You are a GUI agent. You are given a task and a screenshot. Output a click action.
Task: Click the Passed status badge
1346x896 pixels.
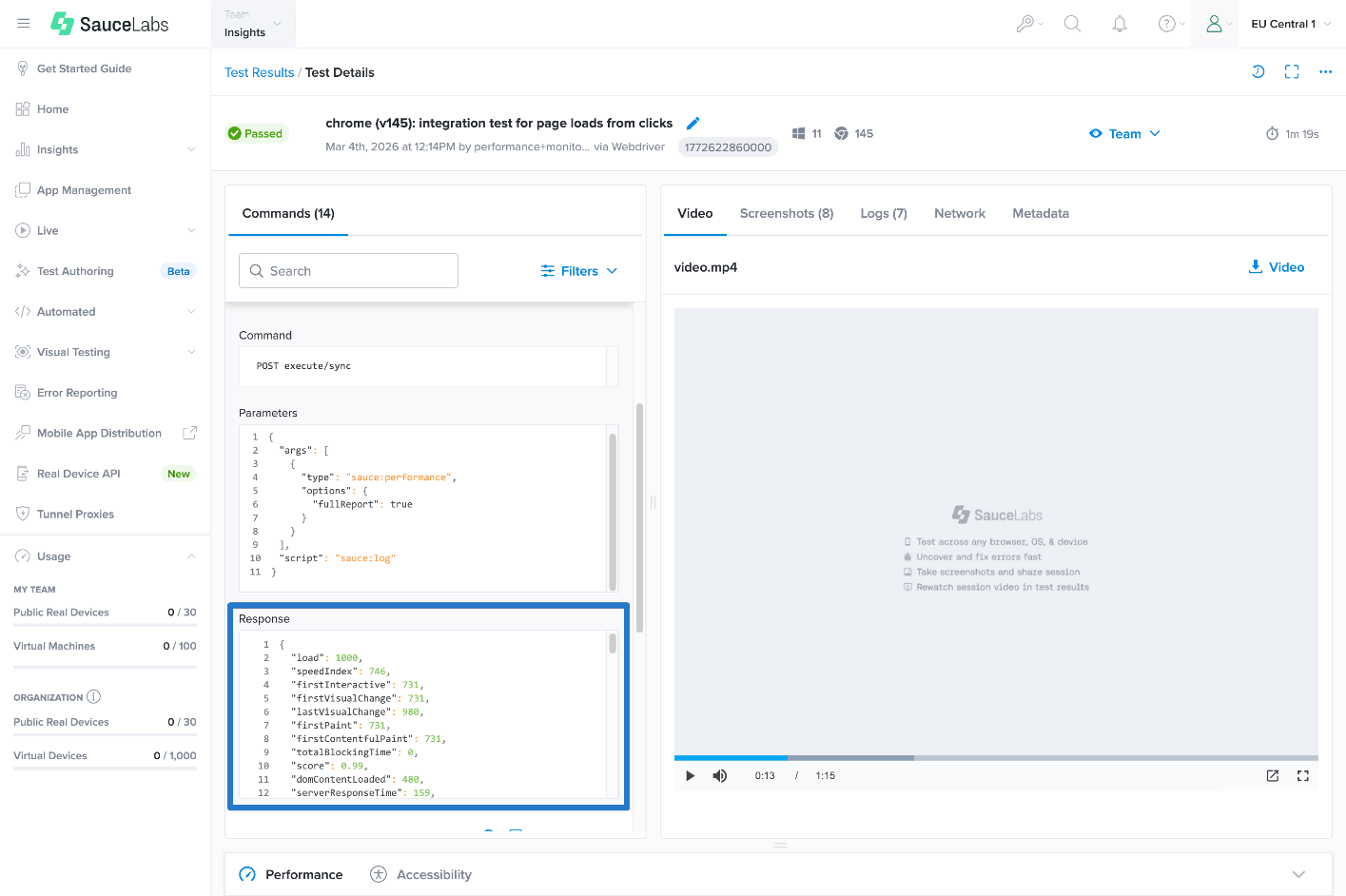[x=256, y=134]
